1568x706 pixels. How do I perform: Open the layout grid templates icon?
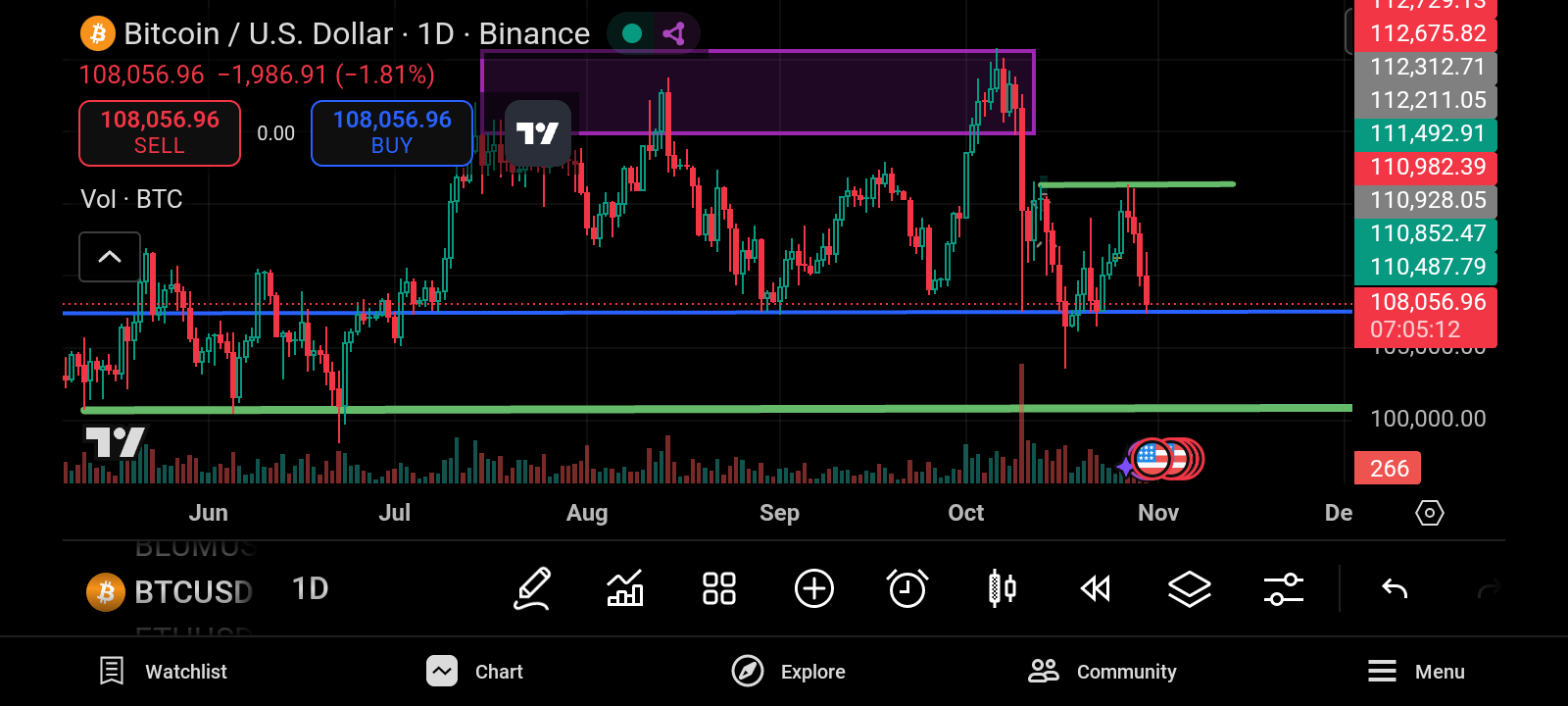point(718,589)
